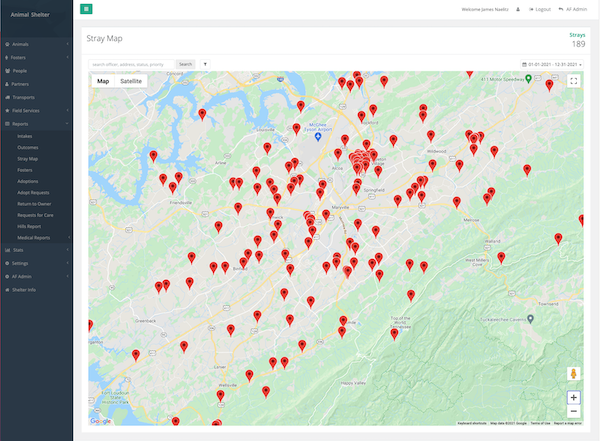Click Report a map error link

coord(568,423)
